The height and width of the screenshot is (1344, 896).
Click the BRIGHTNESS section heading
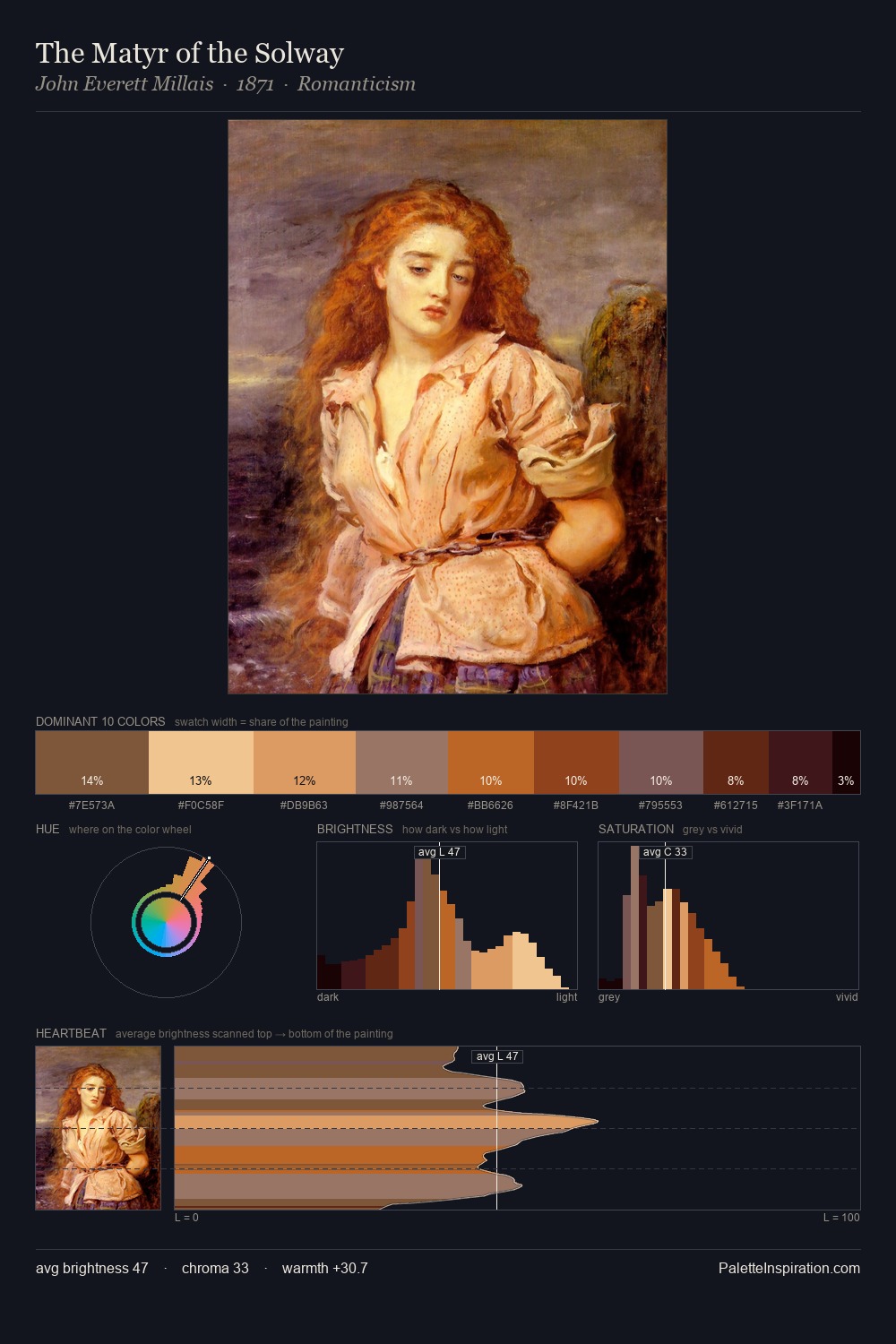point(355,829)
